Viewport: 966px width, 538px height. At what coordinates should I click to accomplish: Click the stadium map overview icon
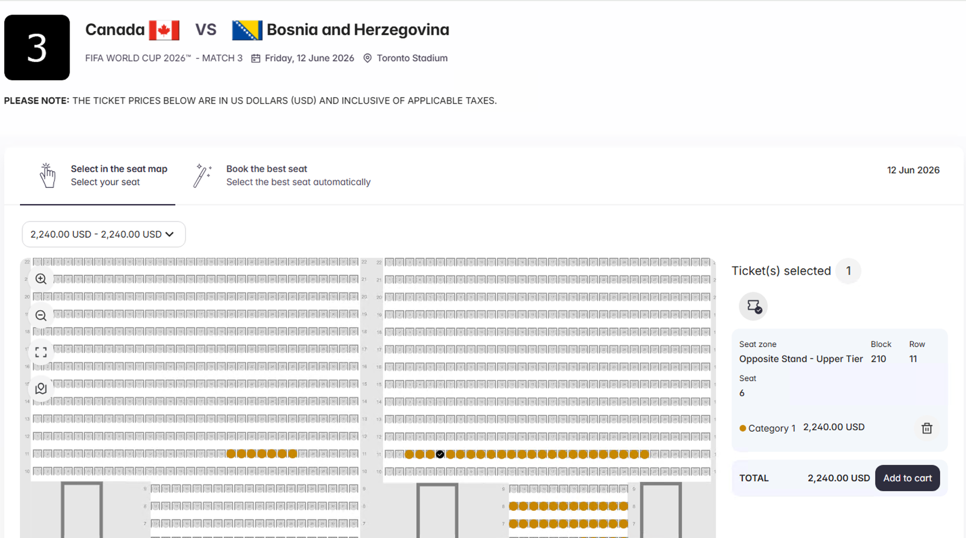click(41, 389)
